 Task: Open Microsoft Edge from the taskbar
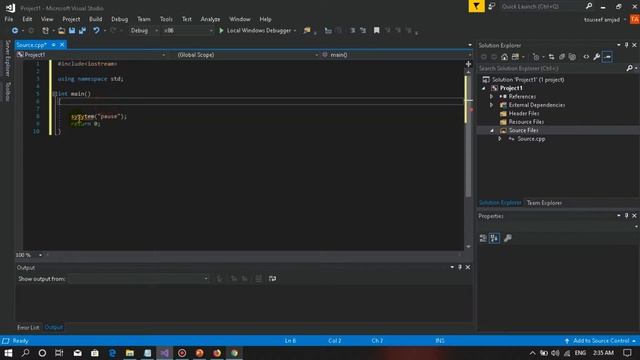coord(112,353)
